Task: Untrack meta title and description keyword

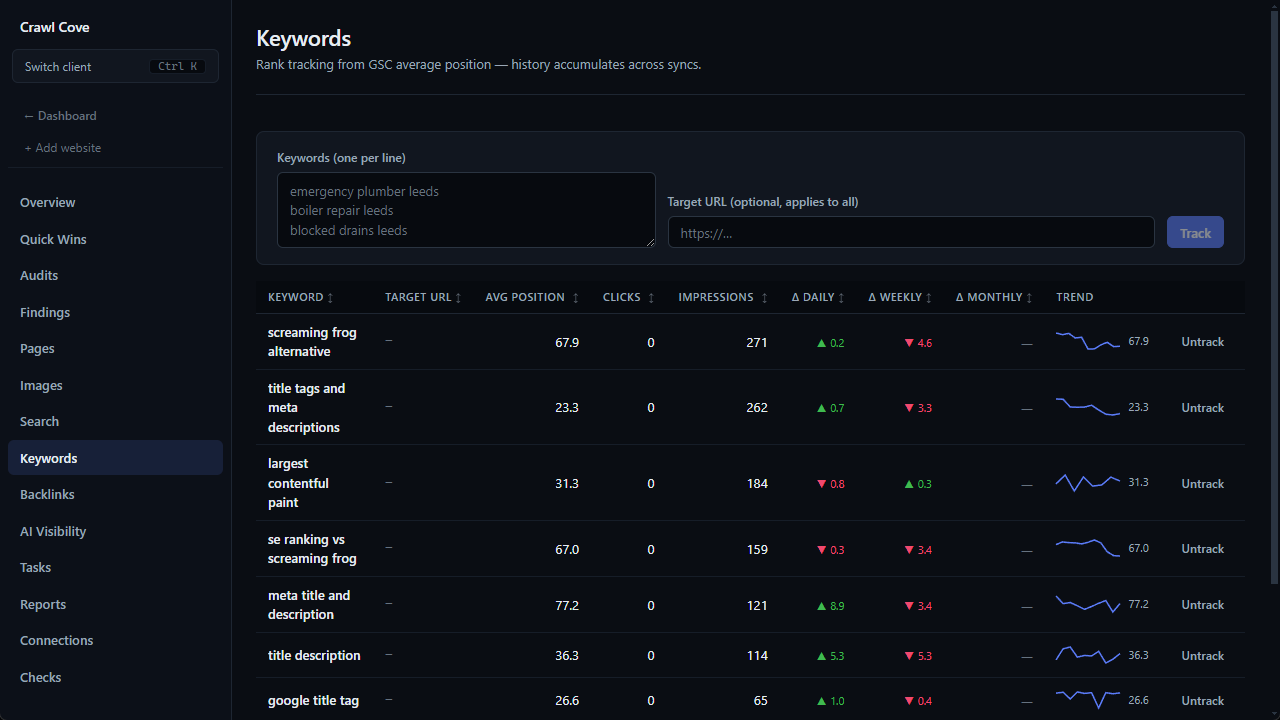Action: coord(1202,605)
